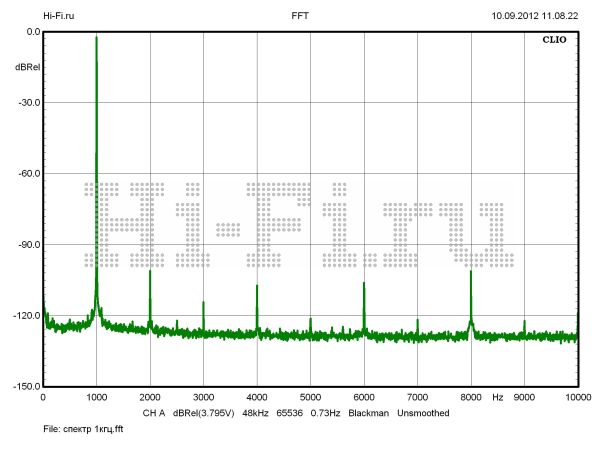Click the 6000 Hz harmonic peak
The image size is (600, 450).
(x=364, y=285)
